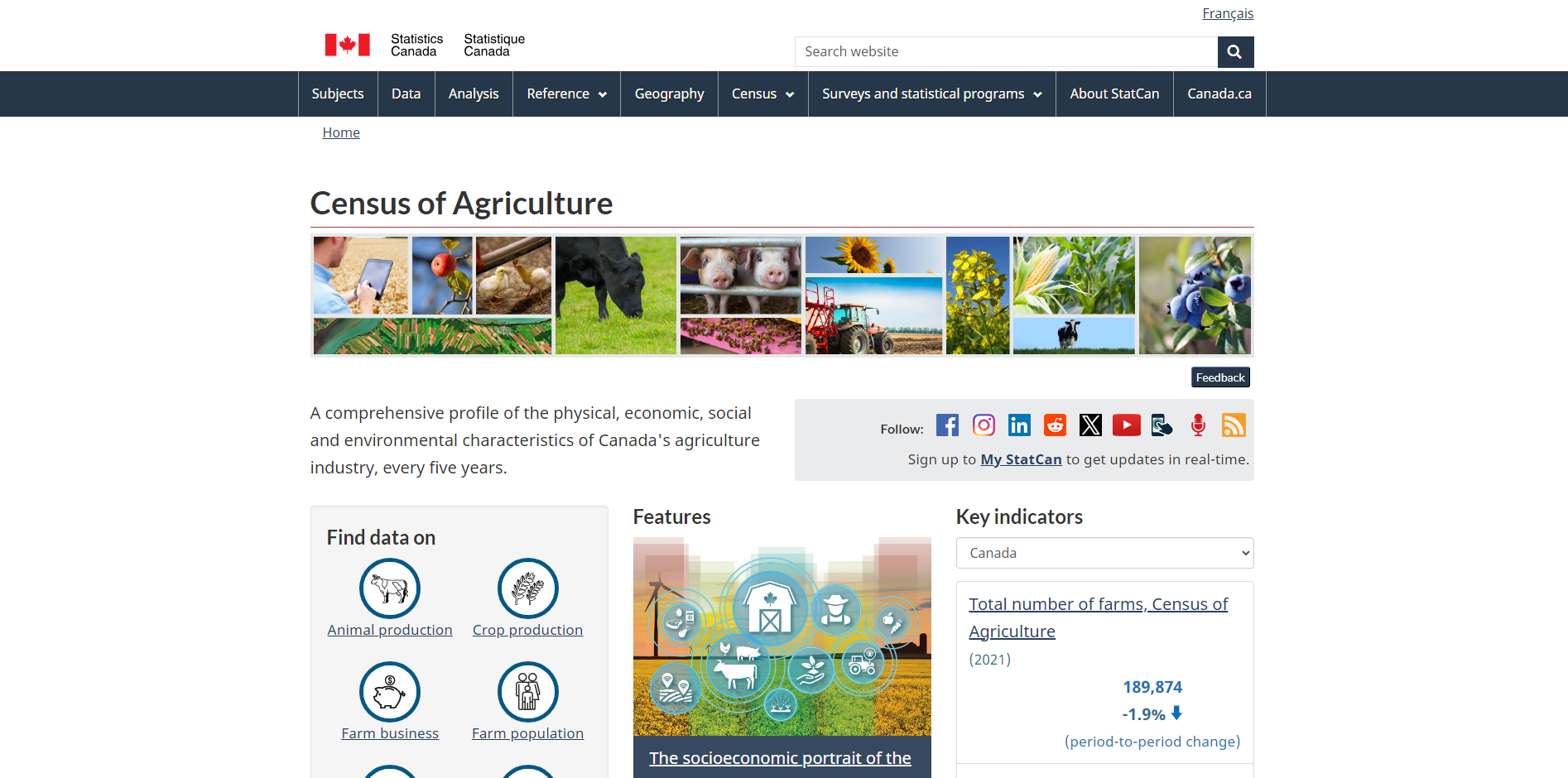
Task: Open the Subjects menu item
Action: pyautogui.click(x=338, y=94)
